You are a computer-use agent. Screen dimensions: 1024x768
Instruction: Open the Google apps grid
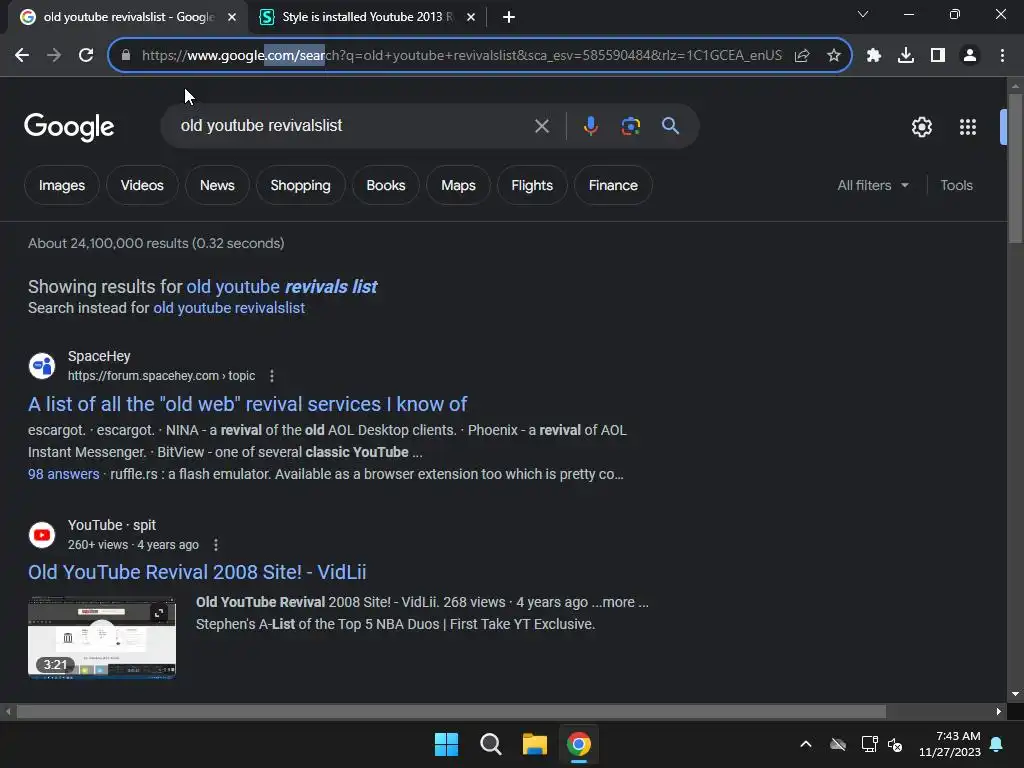coord(968,127)
